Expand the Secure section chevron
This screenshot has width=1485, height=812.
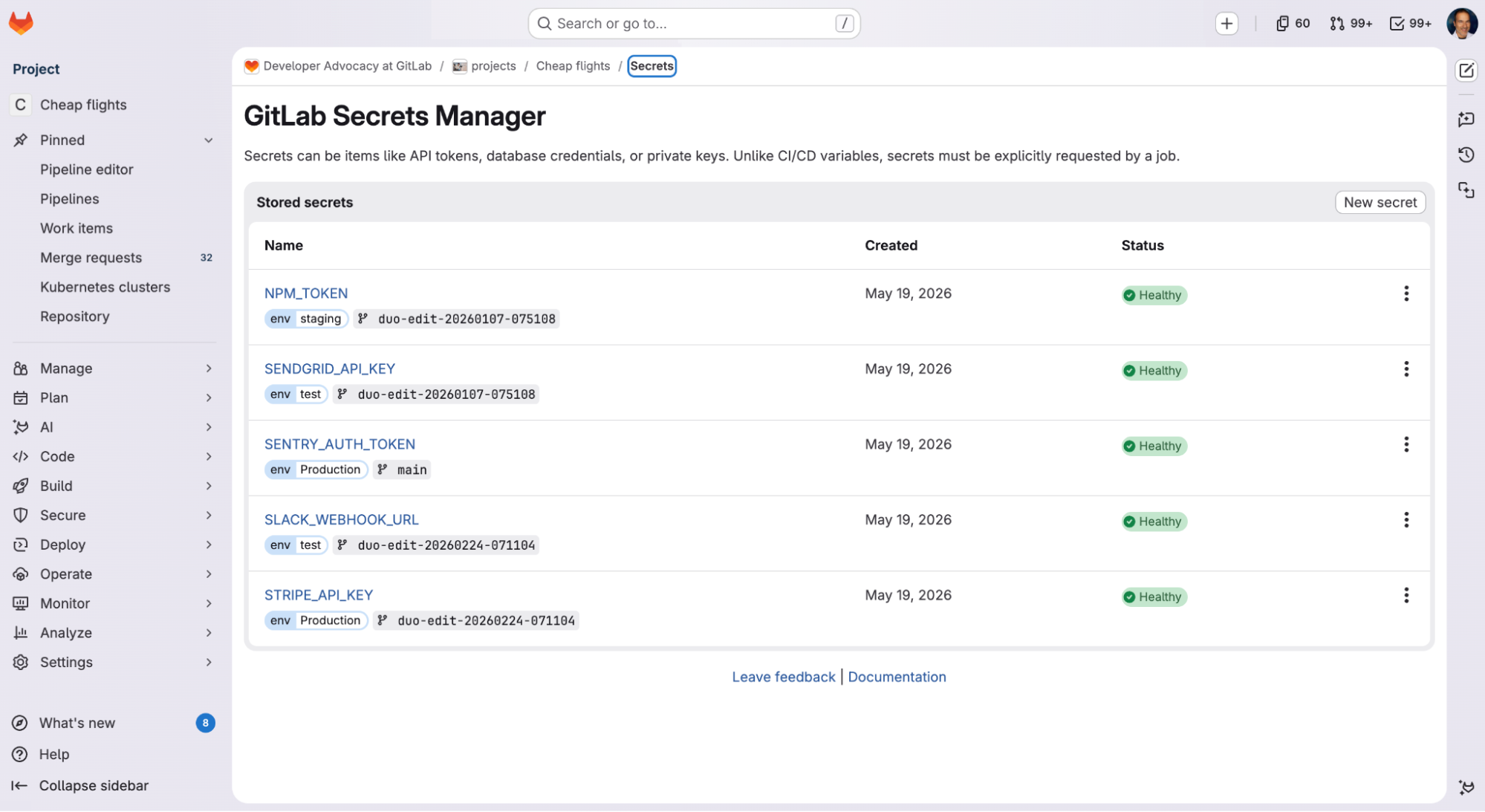pyautogui.click(x=209, y=516)
